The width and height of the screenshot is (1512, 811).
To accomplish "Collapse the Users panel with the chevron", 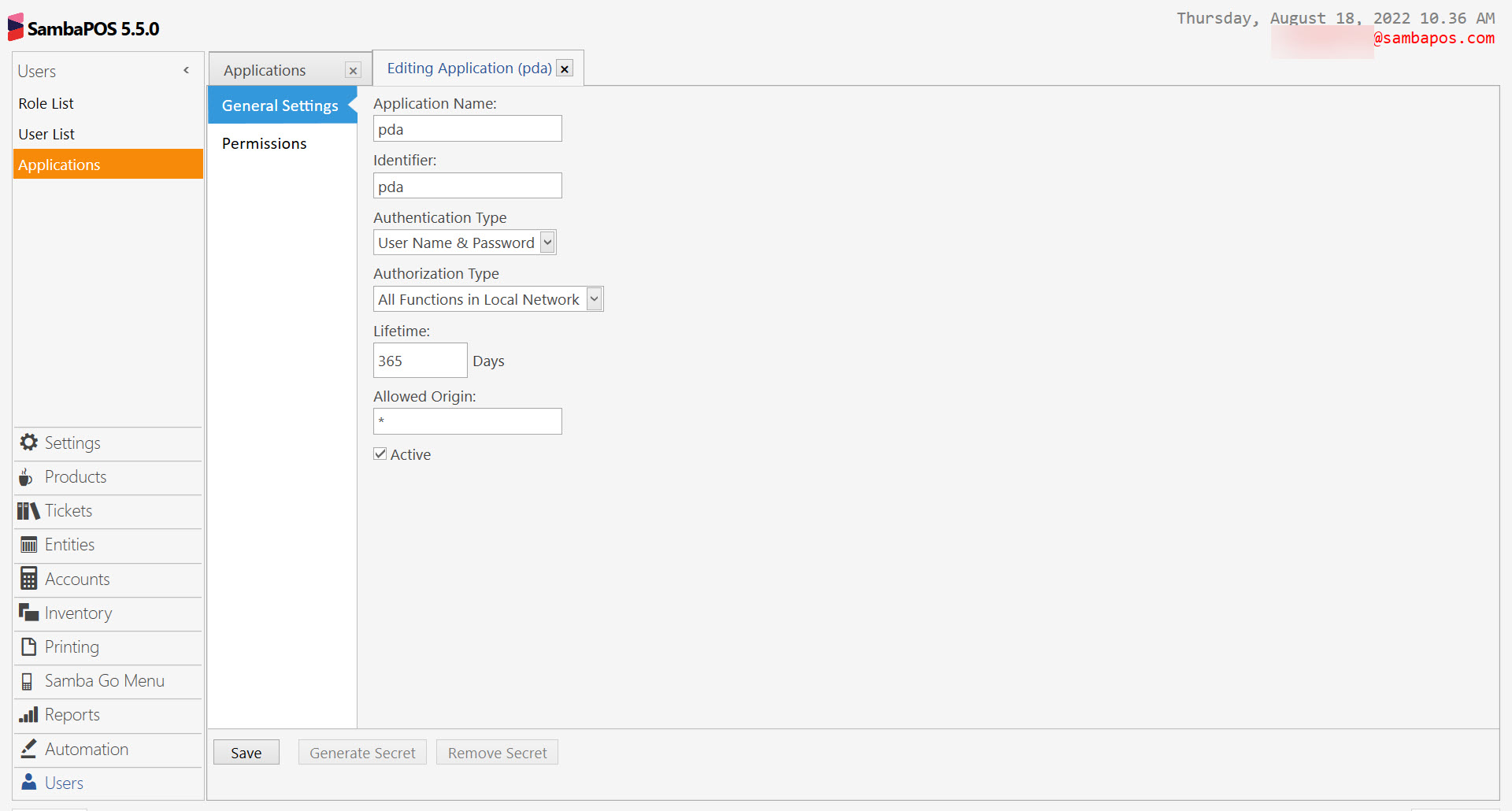I will tap(186, 70).
